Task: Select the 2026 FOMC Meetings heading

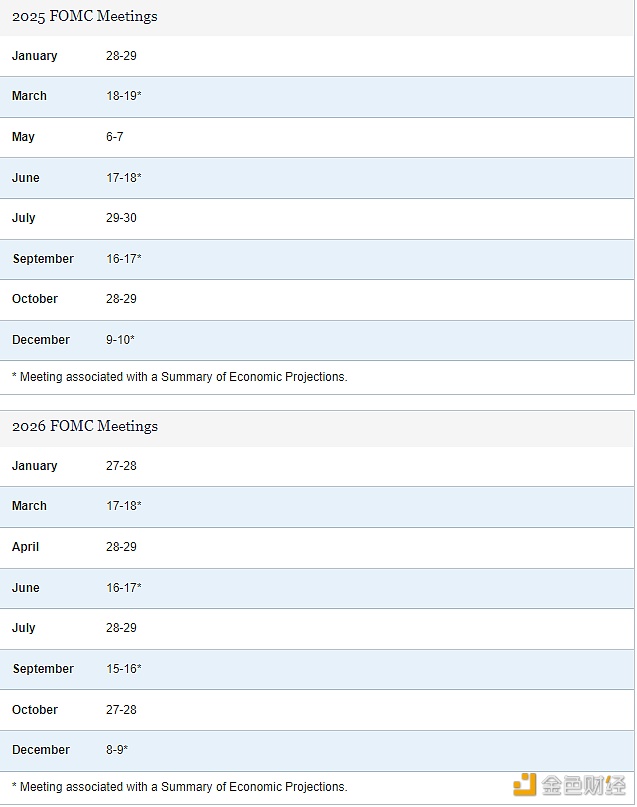Action: [x=85, y=426]
